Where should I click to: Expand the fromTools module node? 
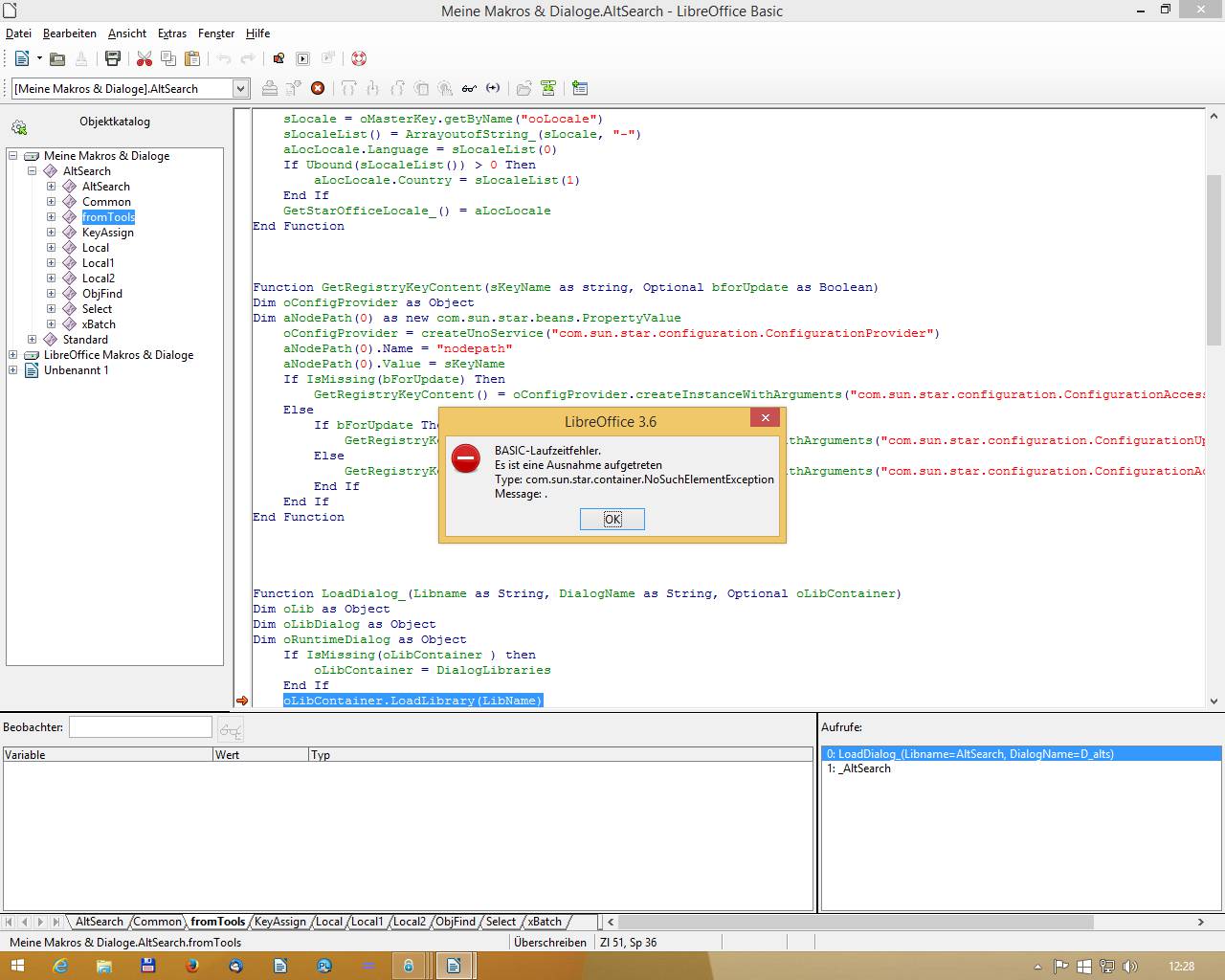[52, 217]
